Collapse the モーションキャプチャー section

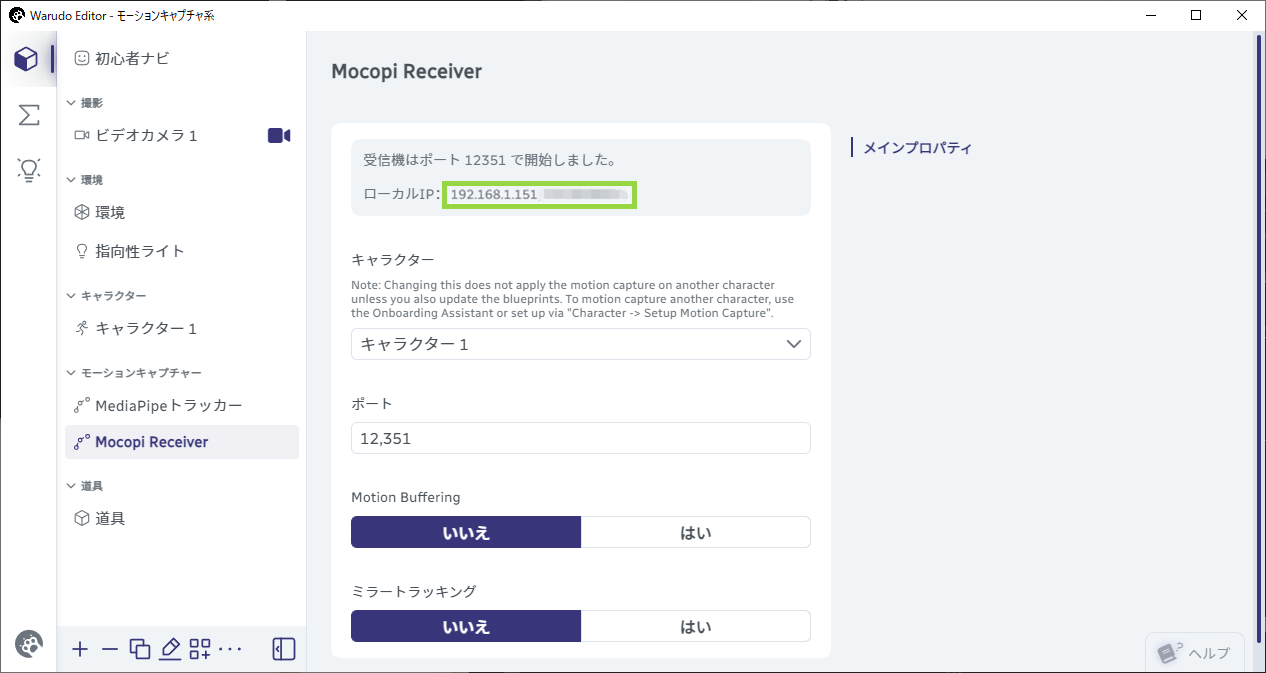click(71, 373)
